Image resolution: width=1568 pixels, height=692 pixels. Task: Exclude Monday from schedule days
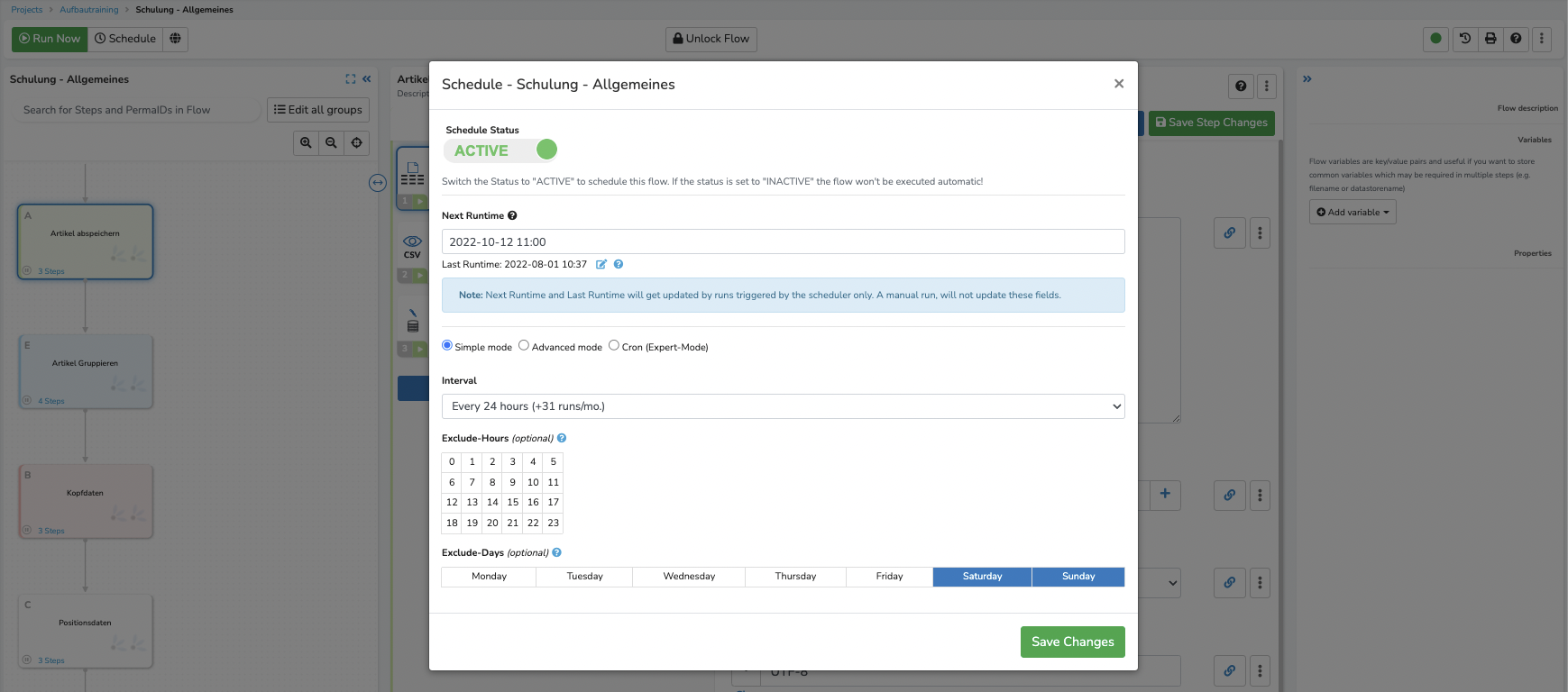489,577
